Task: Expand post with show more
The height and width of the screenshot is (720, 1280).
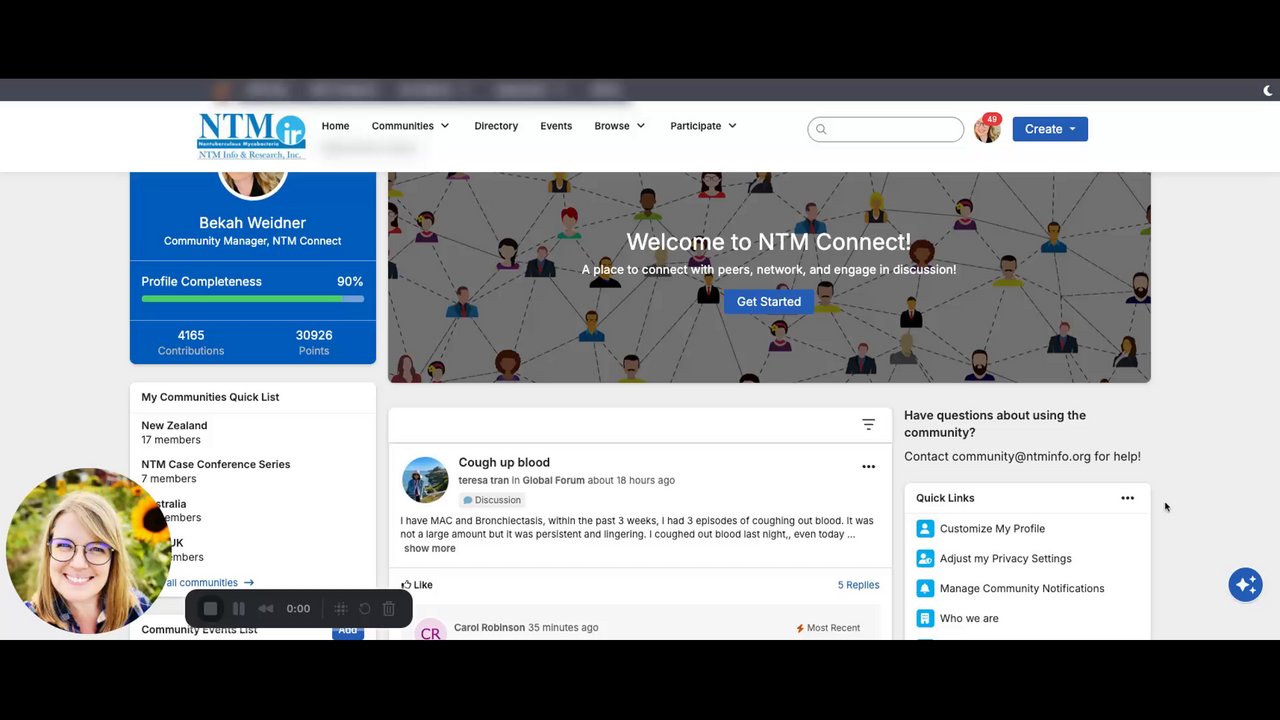Action: [x=430, y=549]
